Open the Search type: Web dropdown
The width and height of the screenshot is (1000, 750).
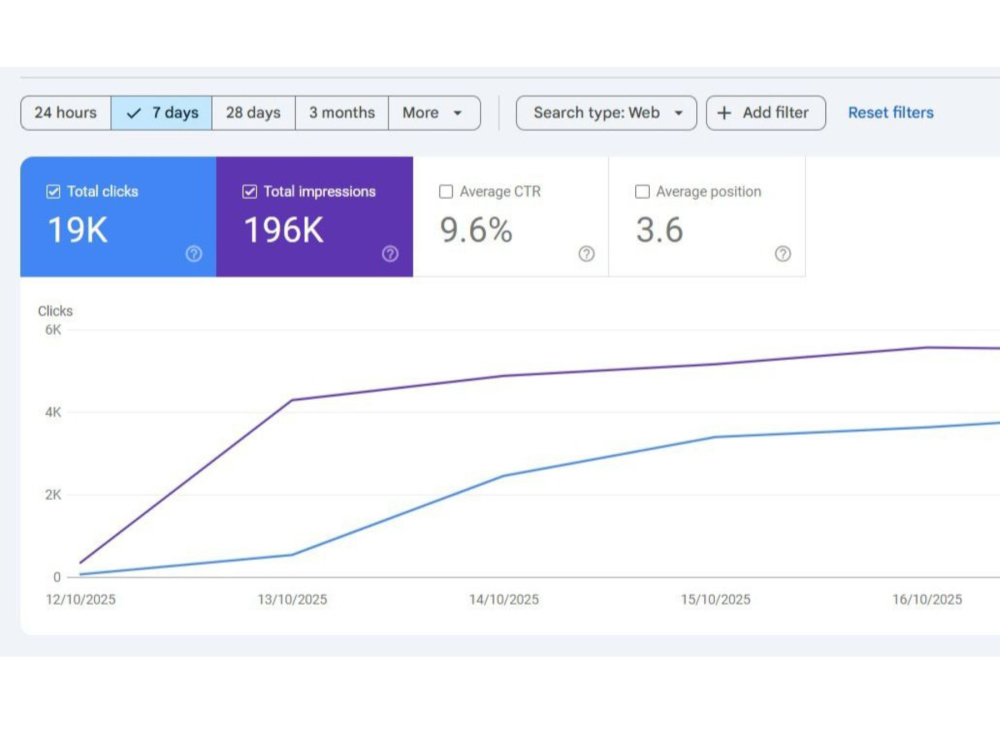coord(606,113)
